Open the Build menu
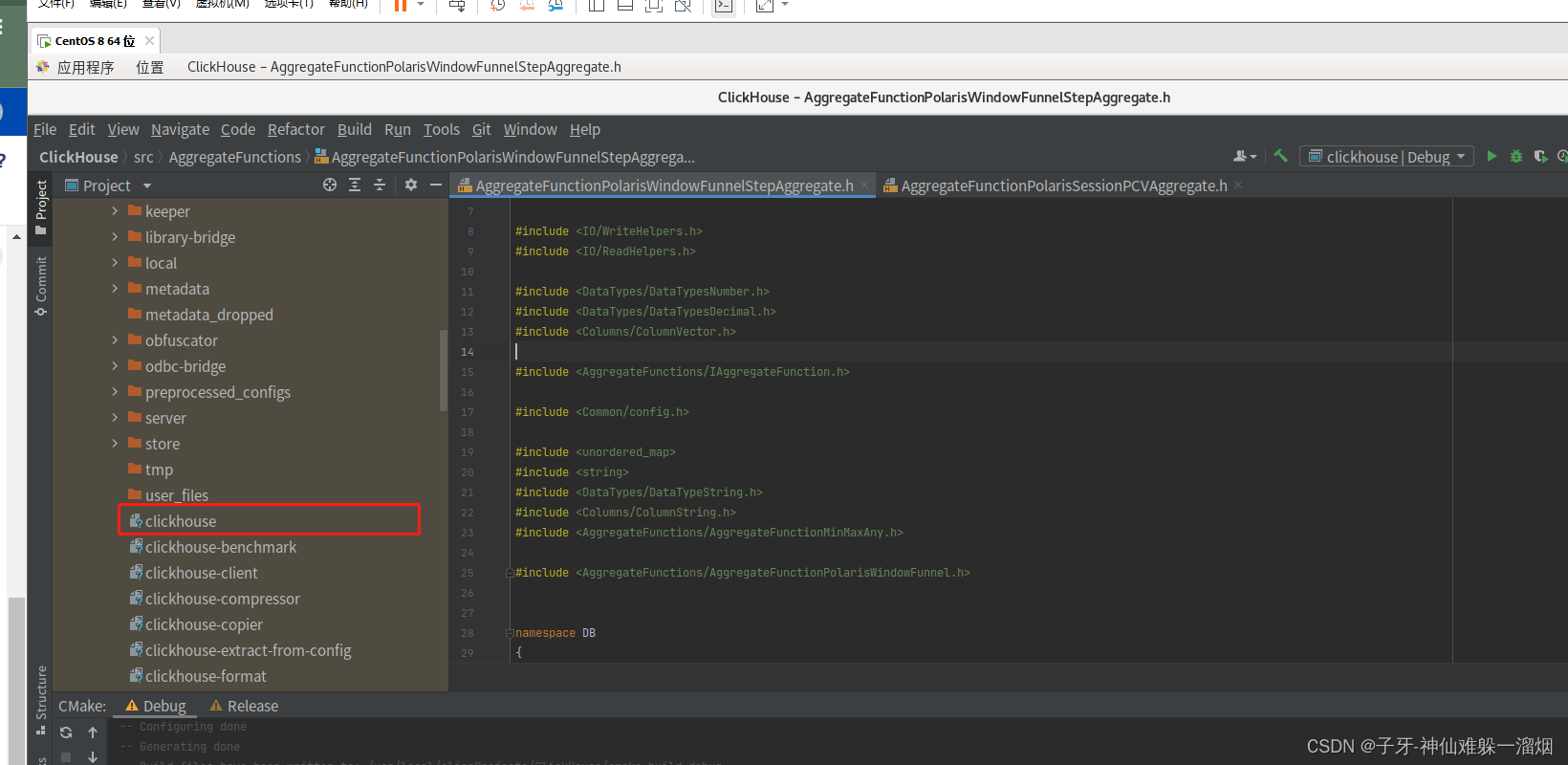The image size is (1568, 765). (355, 129)
